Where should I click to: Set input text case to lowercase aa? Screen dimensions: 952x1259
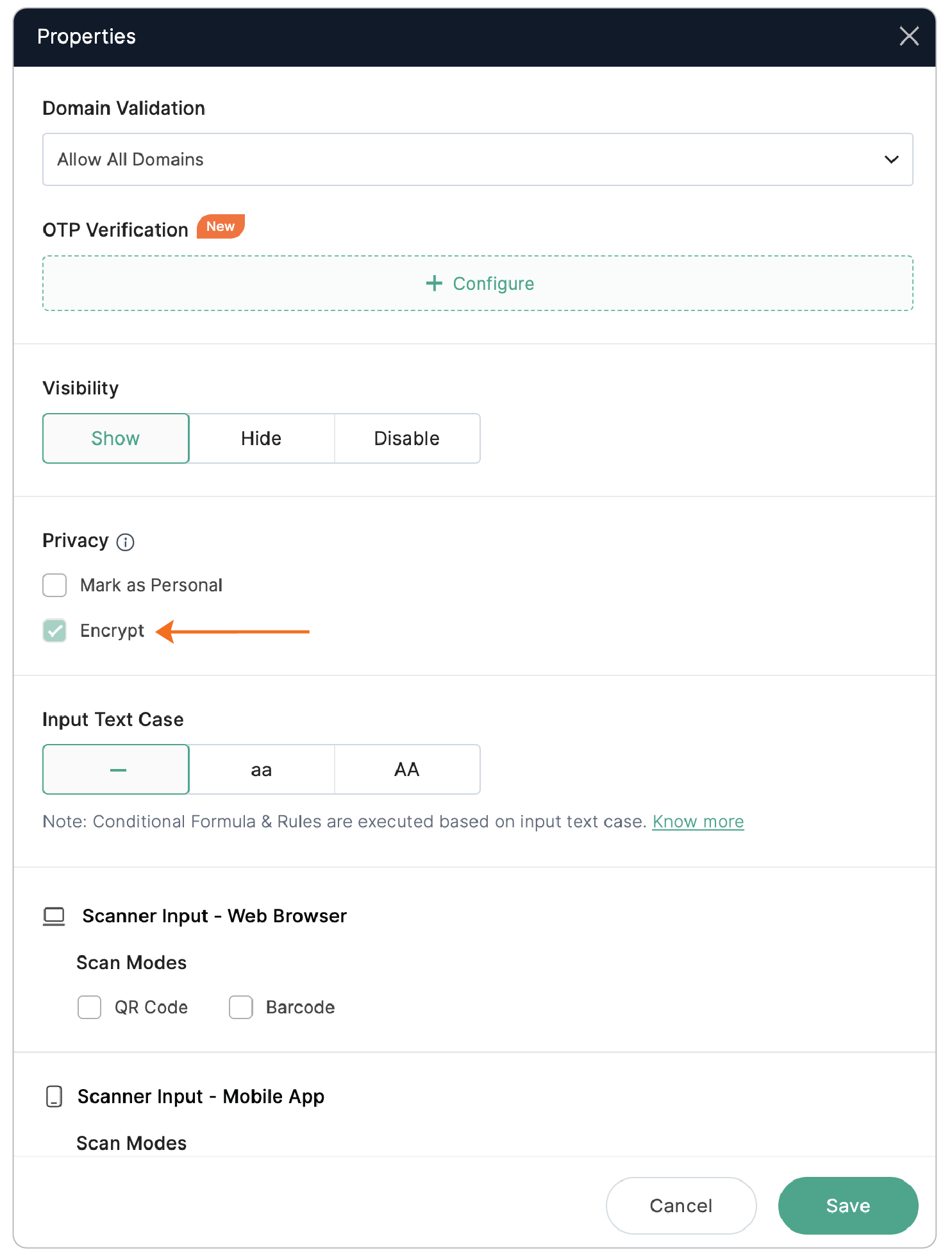[262, 770]
